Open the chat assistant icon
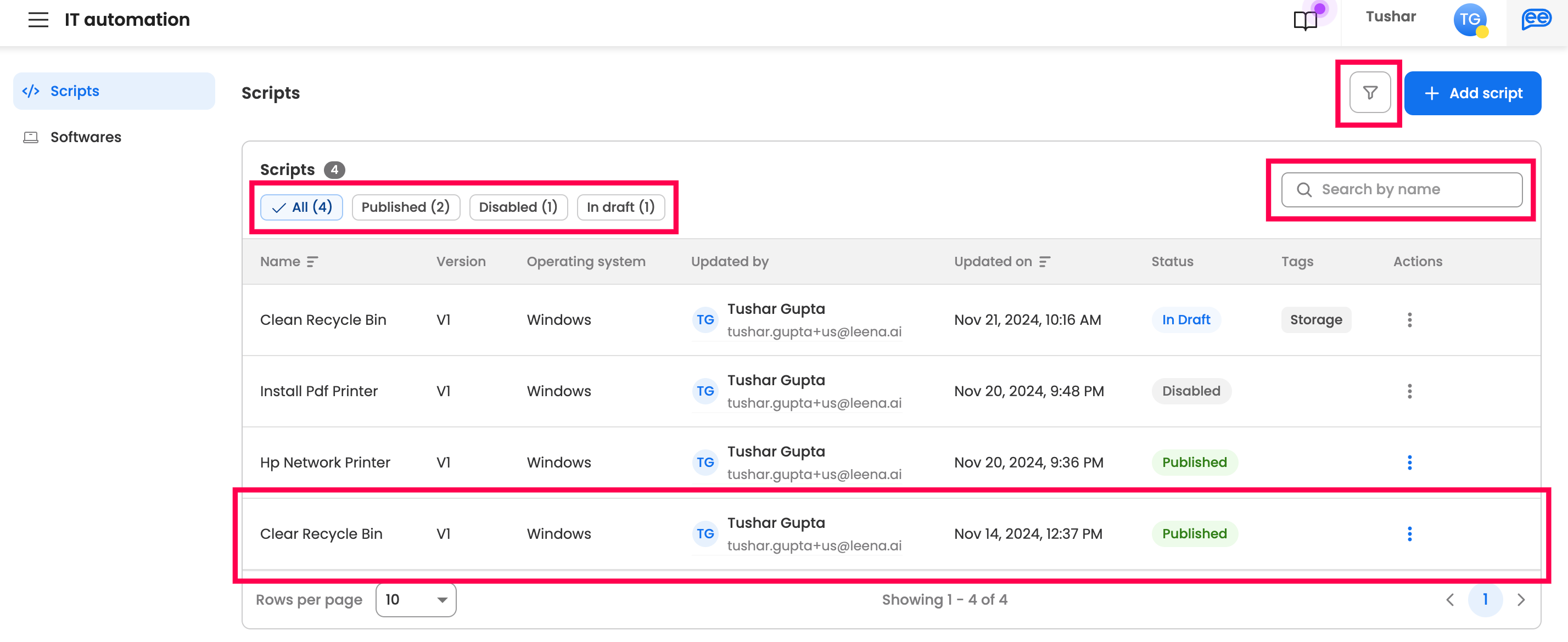Image resolution: width=1568 pixels, height=642 pixels. pos(1536,19)
